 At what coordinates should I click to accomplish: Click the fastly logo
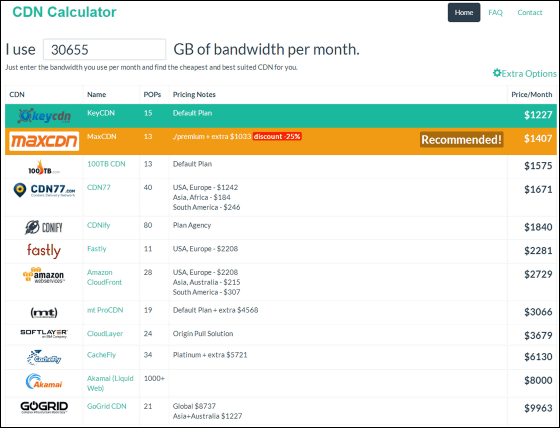click(x=44, y=251)
